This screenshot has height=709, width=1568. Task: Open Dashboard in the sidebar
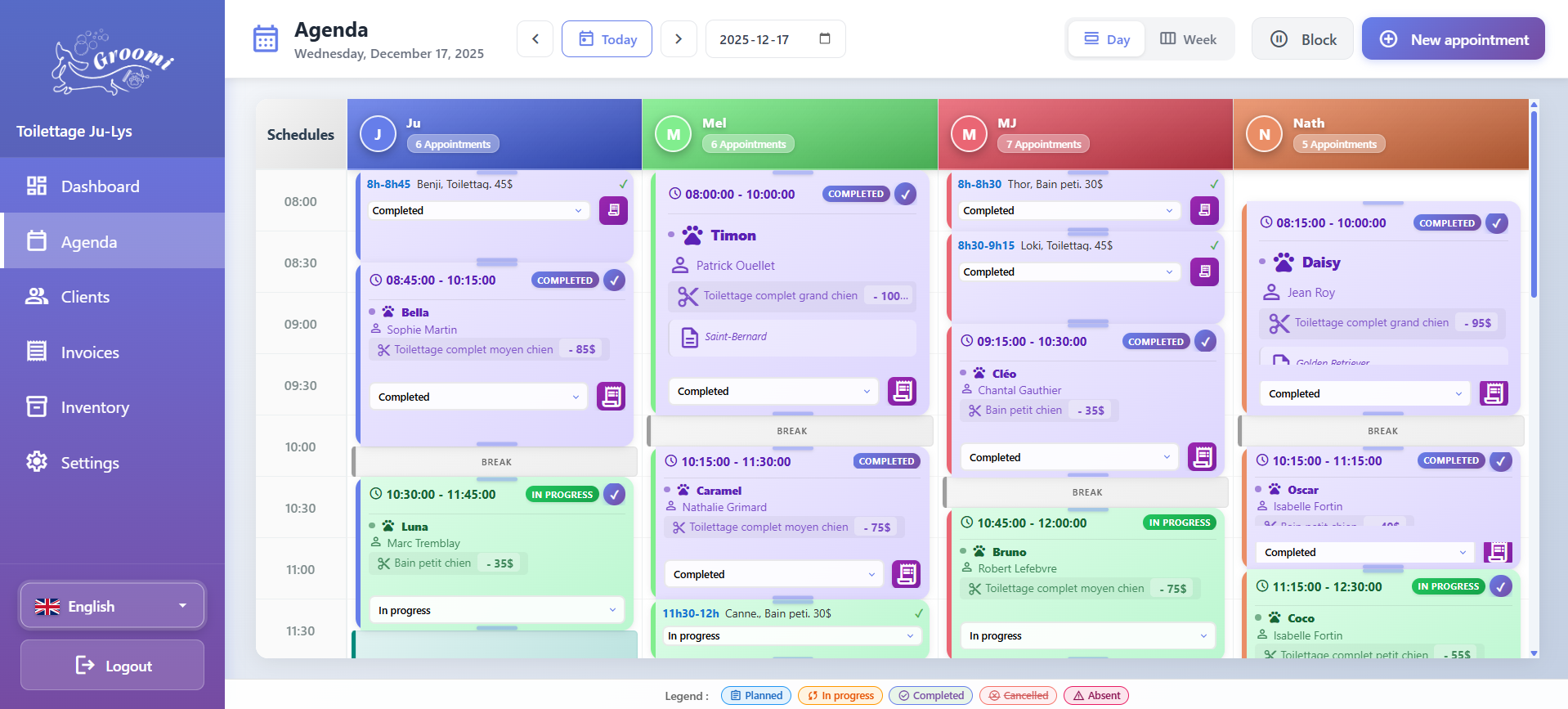coord(112,186)
